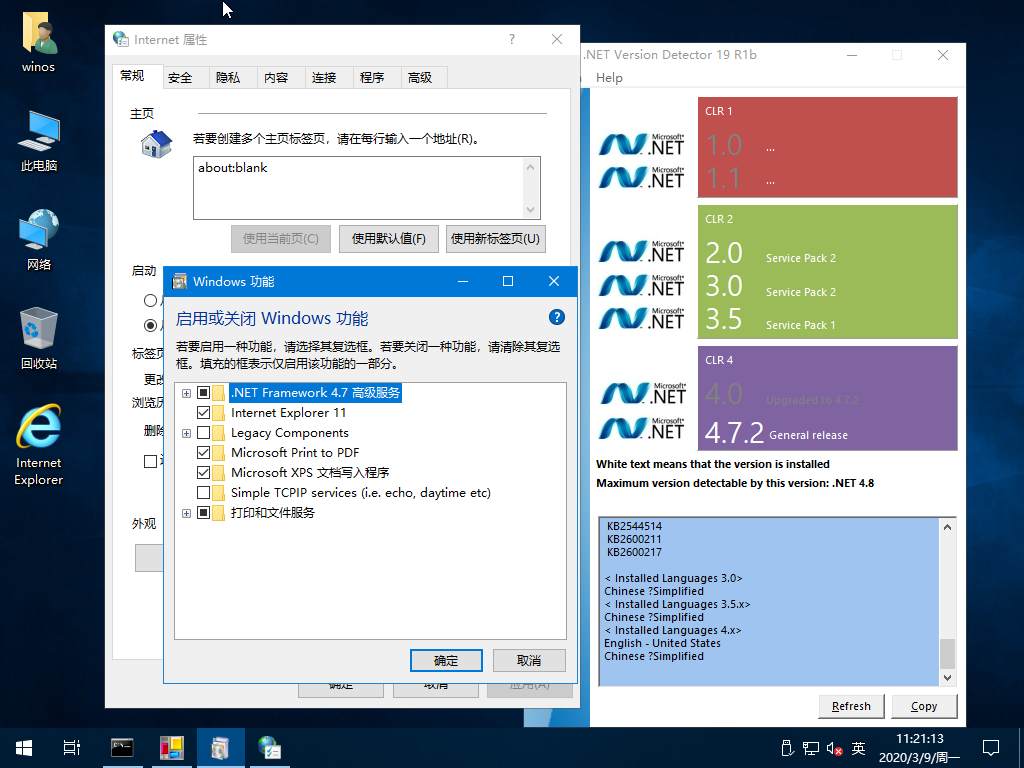Click homepage box scroll up arrow
Viewport: 1024px width, 768px height.
(530, 167)
